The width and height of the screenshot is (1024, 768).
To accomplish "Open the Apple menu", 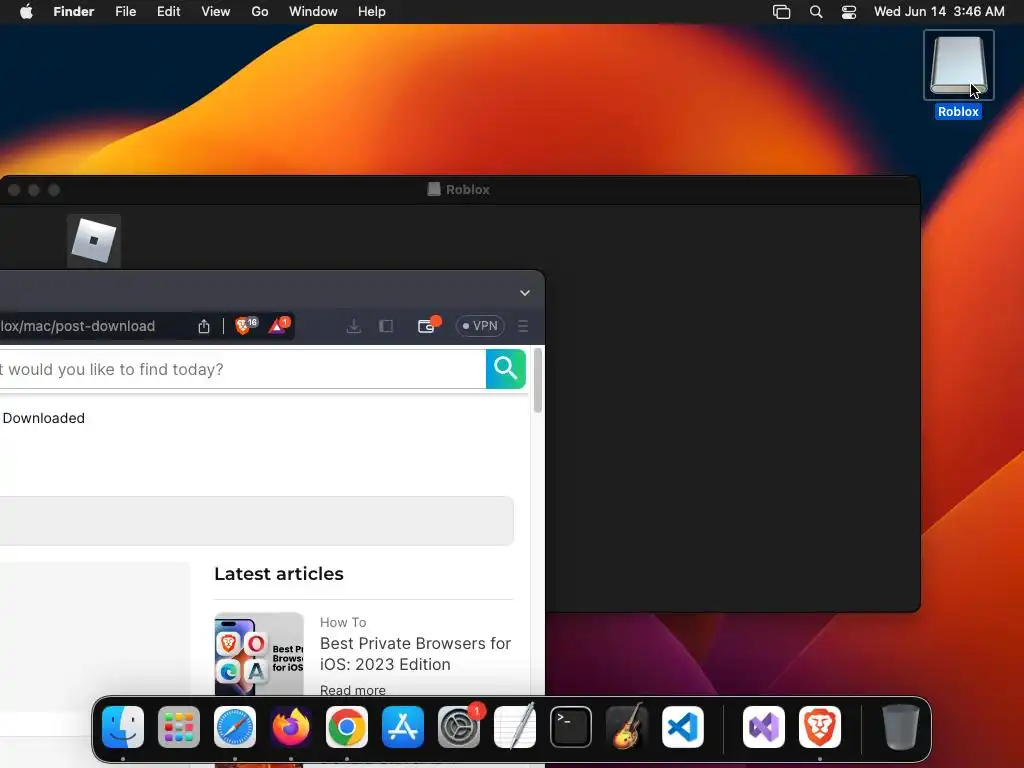I will [26, 12].
